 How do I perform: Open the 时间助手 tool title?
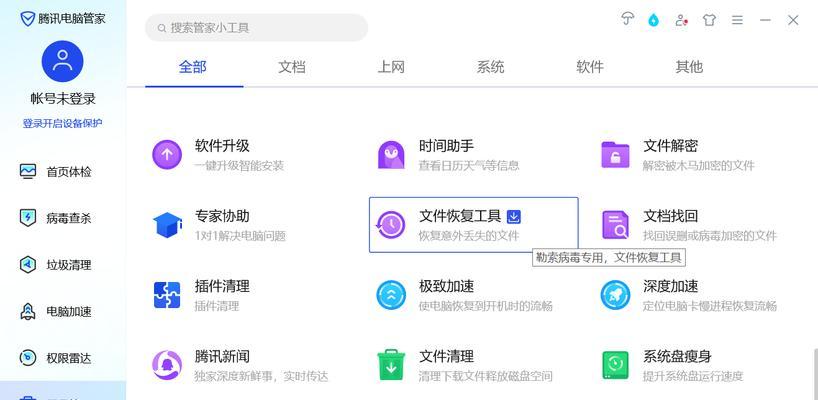point(446,146)
